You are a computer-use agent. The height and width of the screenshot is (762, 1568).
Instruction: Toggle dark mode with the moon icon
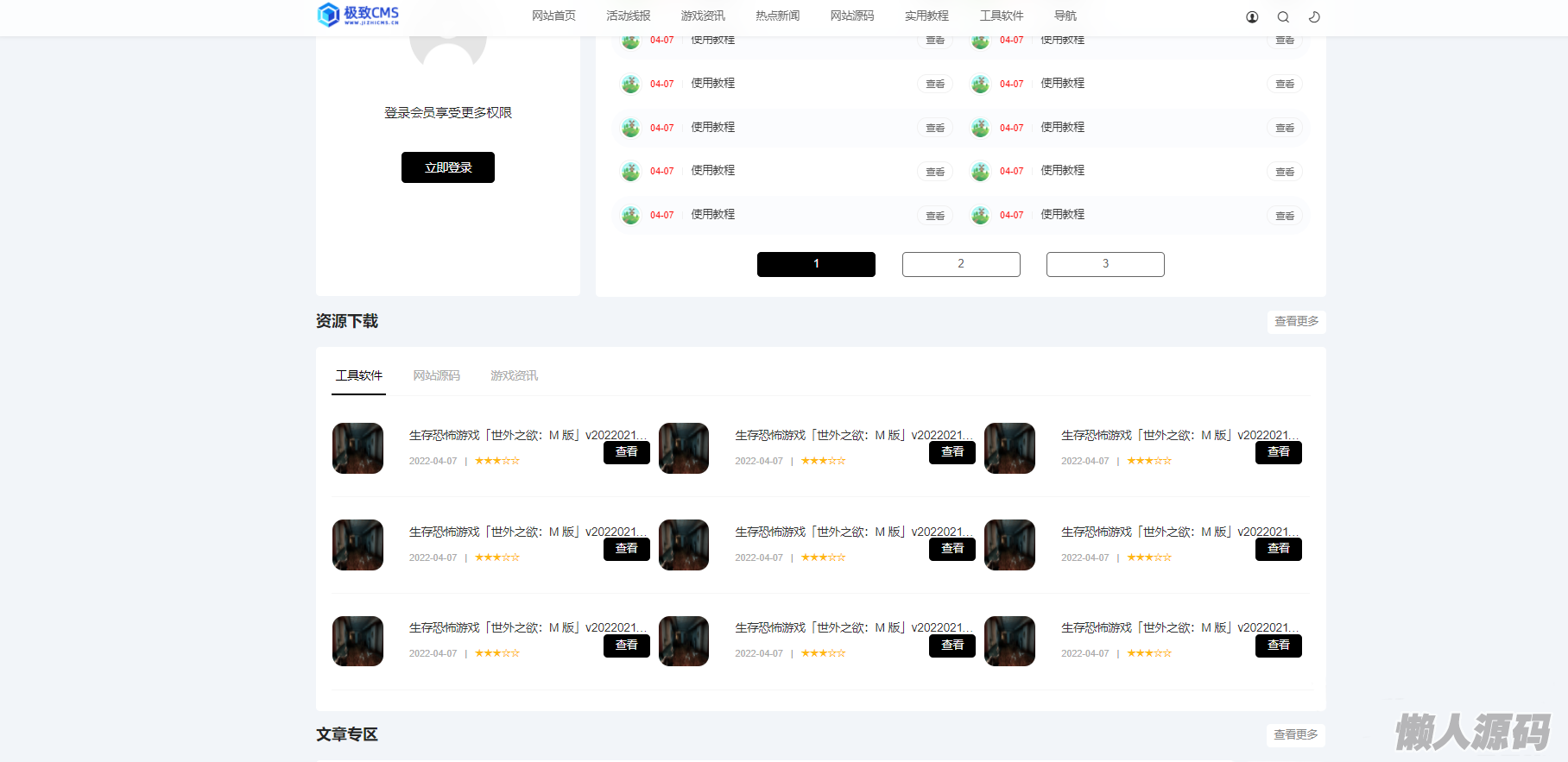pos(1314,16)
